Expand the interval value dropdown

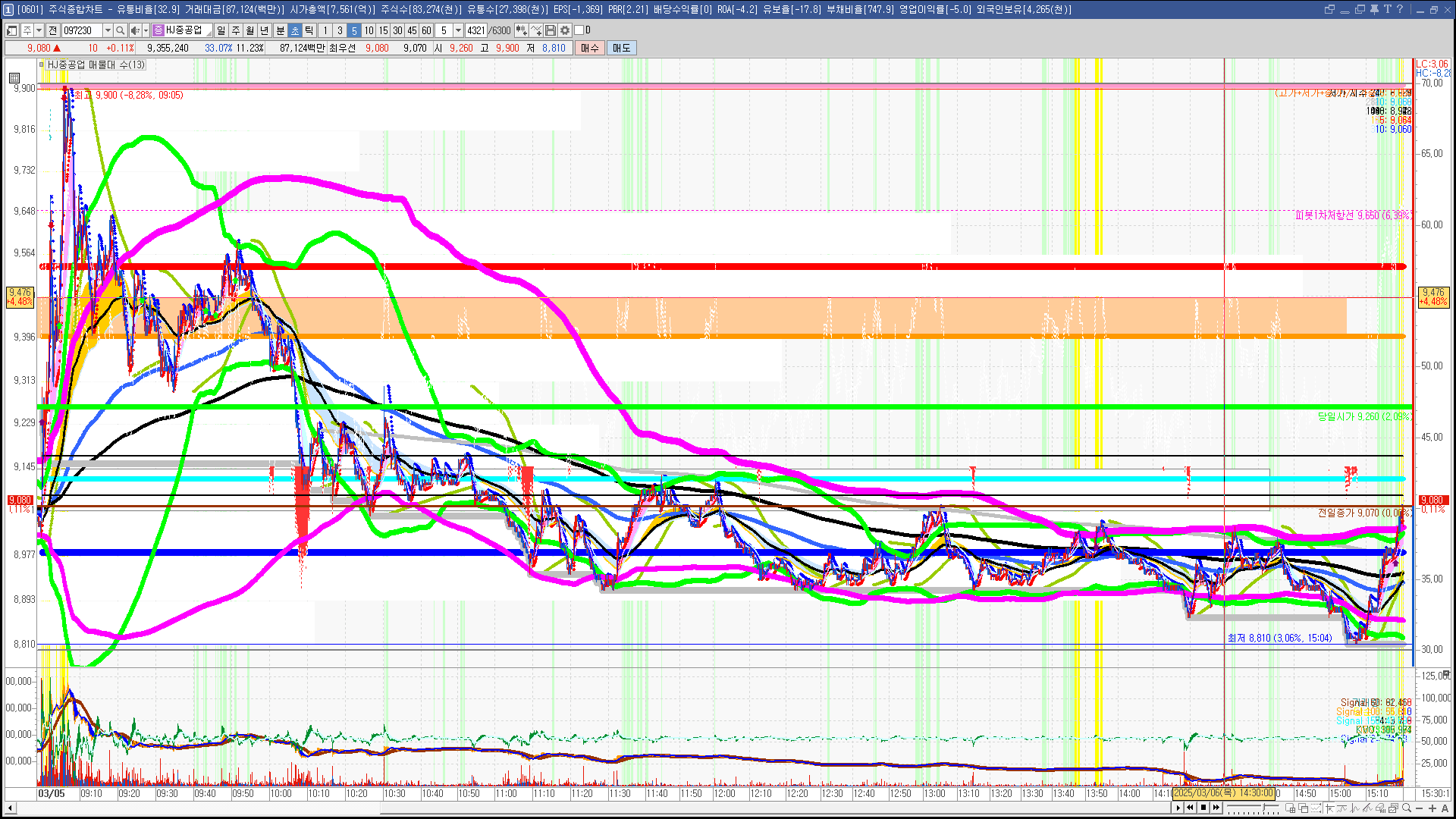[x=458, y=30]
